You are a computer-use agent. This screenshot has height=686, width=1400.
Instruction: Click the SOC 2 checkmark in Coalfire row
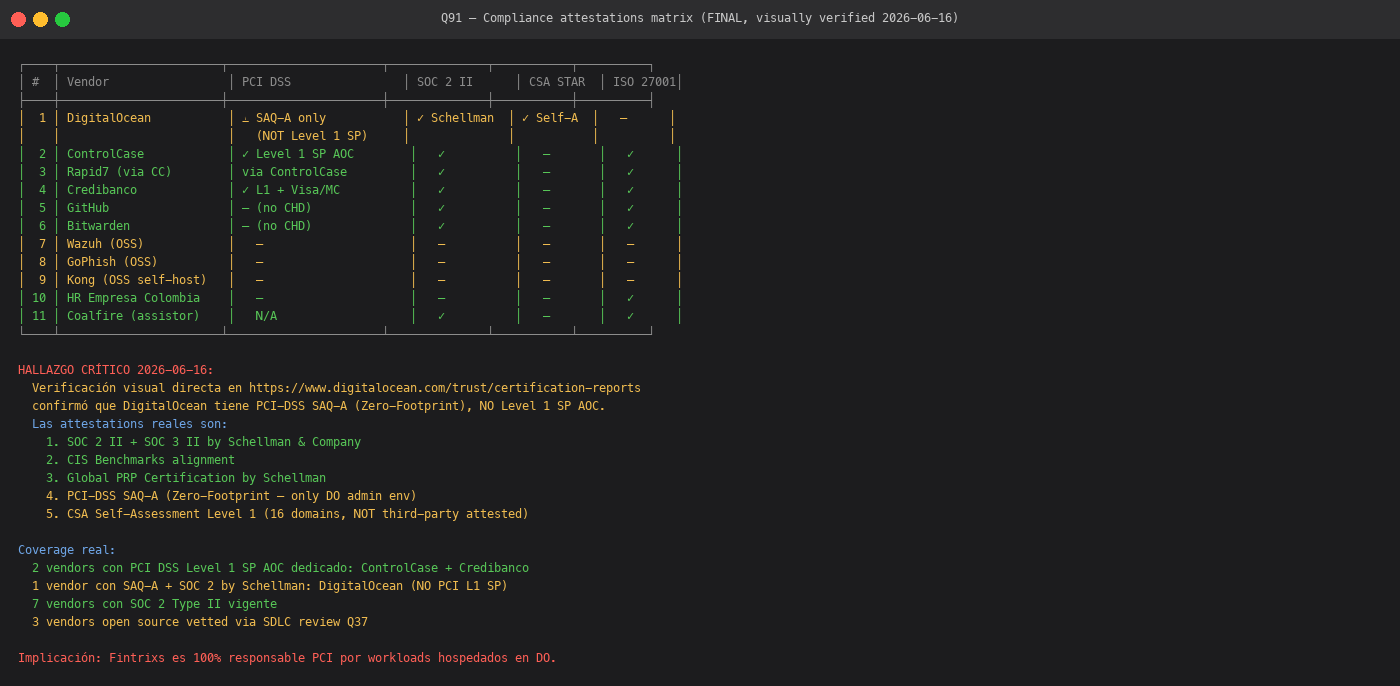(x=441, y=316)
